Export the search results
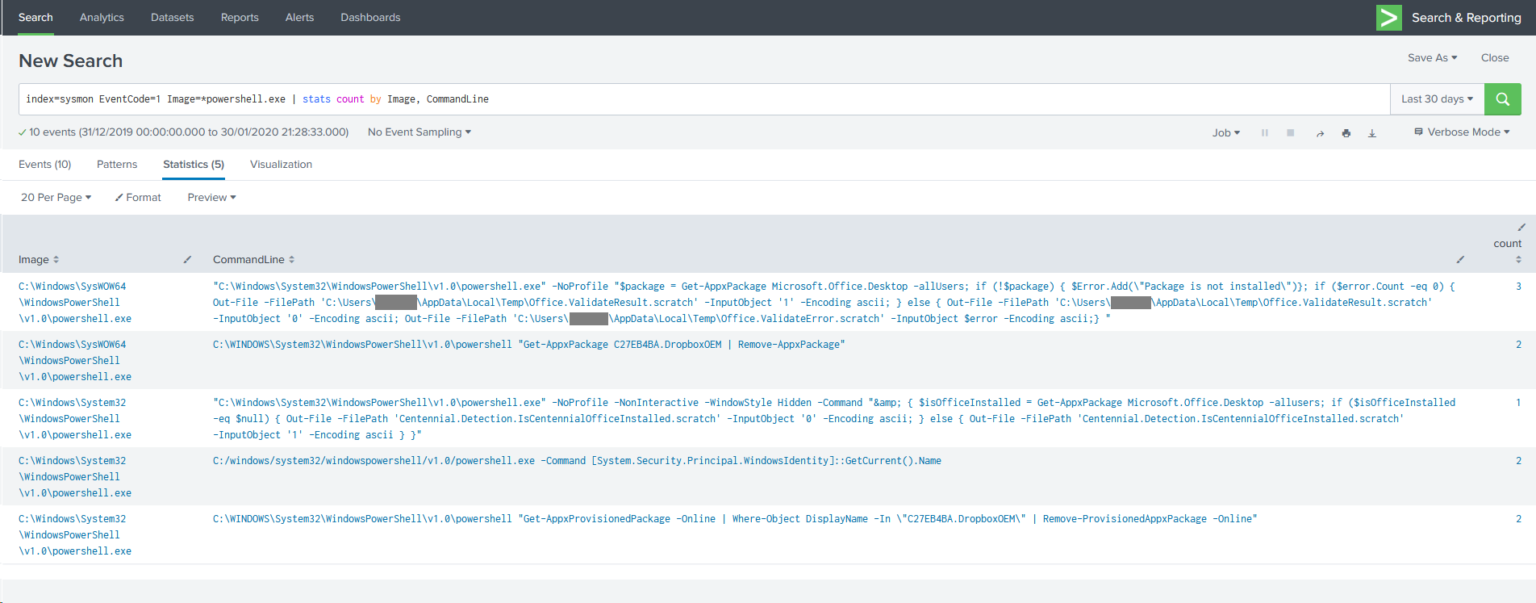 click(1372, 132)
